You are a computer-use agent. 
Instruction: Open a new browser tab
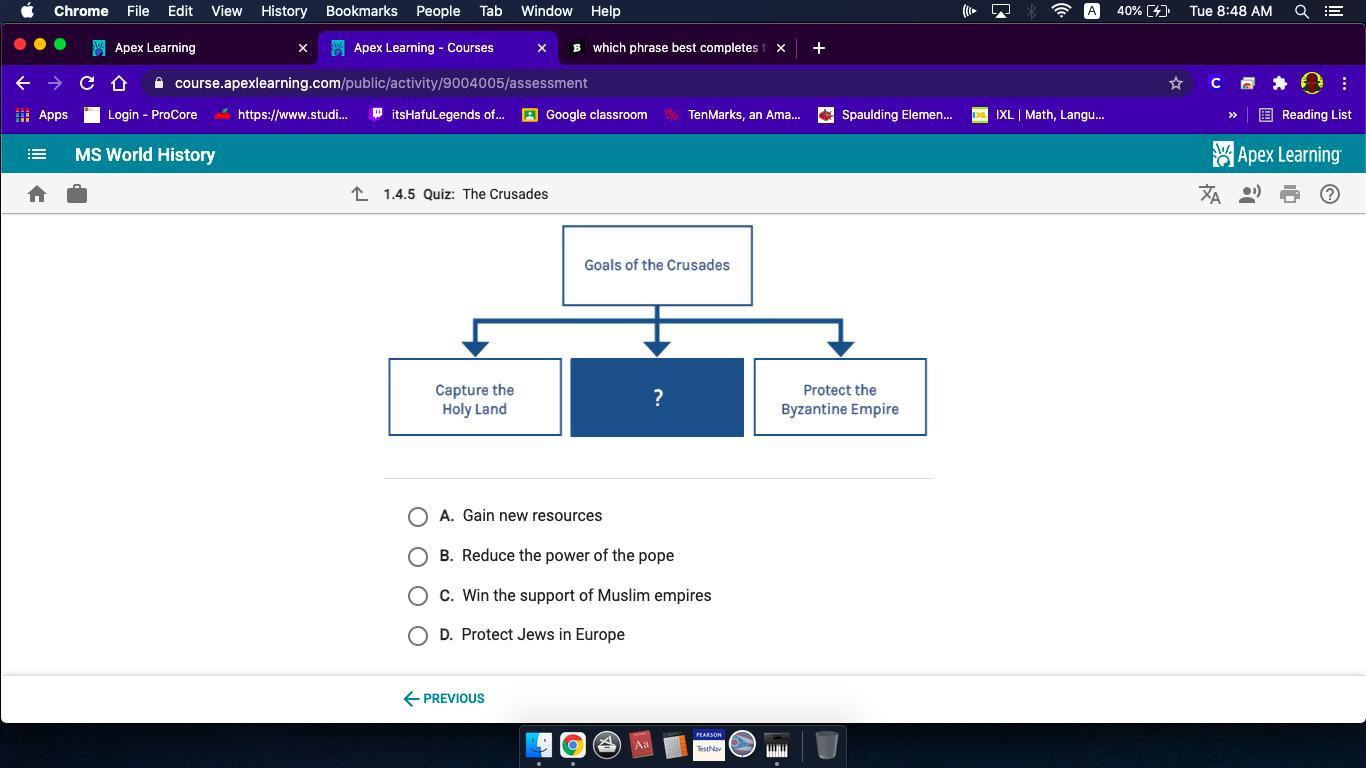819,47
